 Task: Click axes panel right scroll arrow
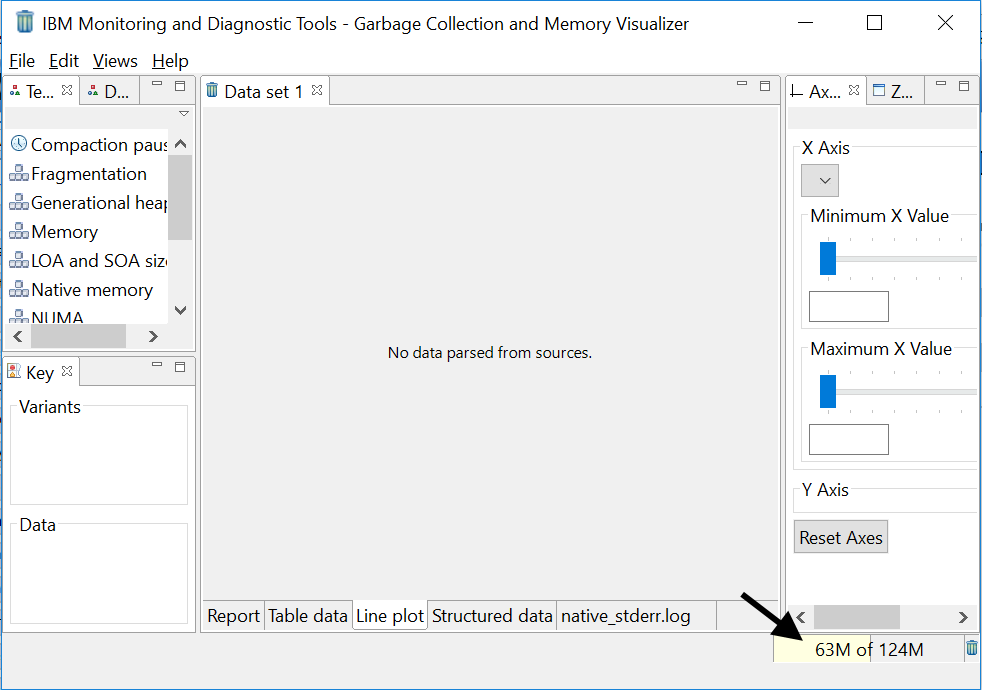pyautogui.click(x=963, y=617)
